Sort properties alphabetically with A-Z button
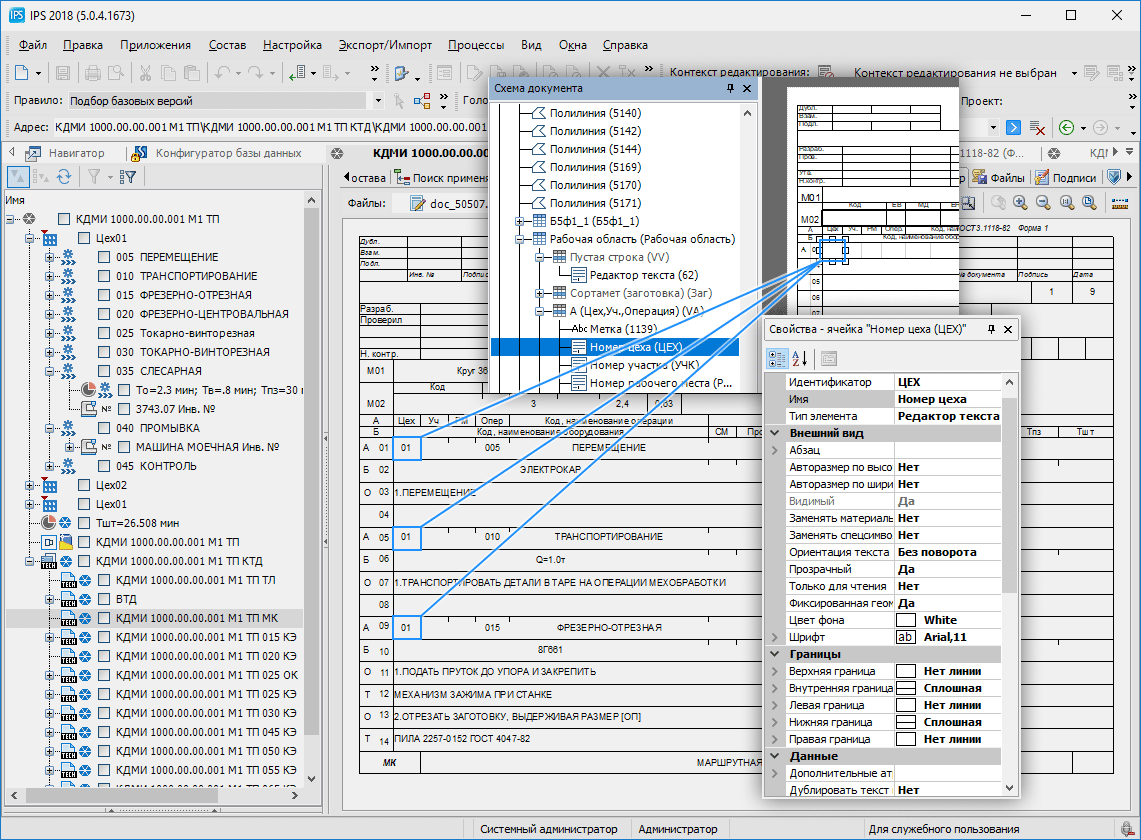This screenshot has width=1141, height=840. 800,359
